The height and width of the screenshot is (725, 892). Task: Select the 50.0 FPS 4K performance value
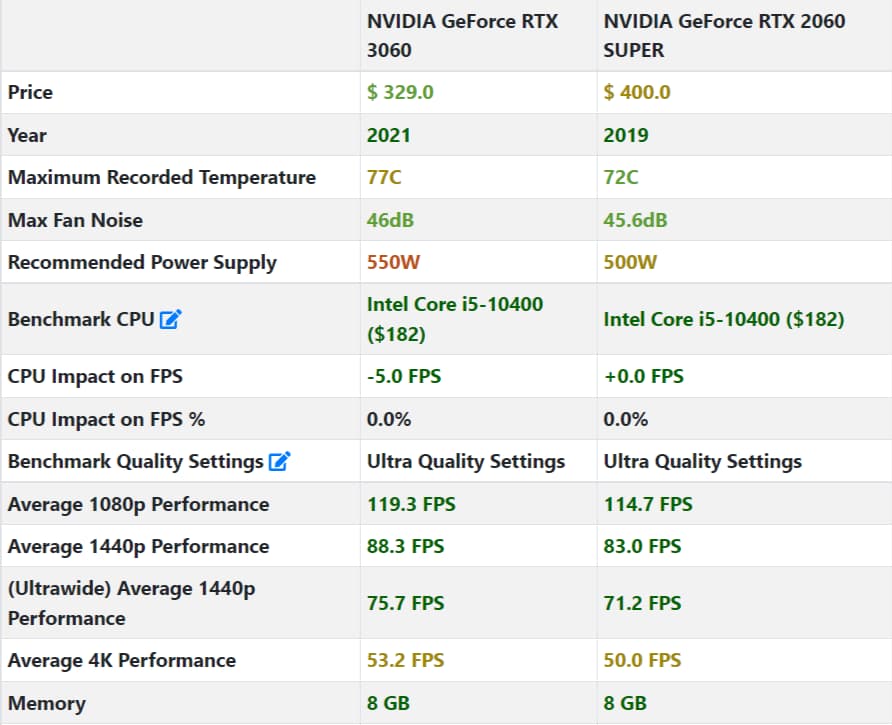[642, 660]
